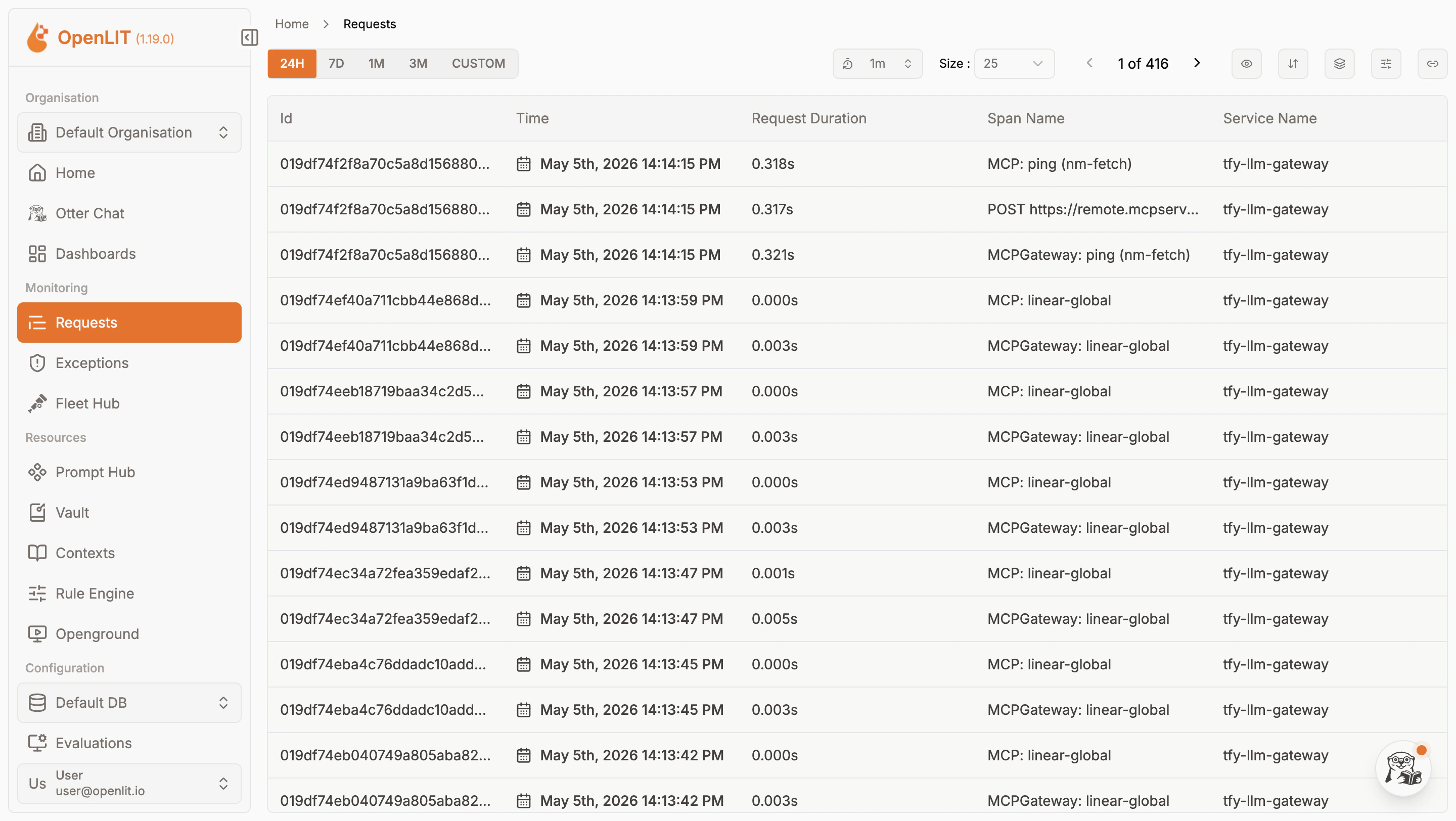Click the 0.317s duration cell

[772, 209]
